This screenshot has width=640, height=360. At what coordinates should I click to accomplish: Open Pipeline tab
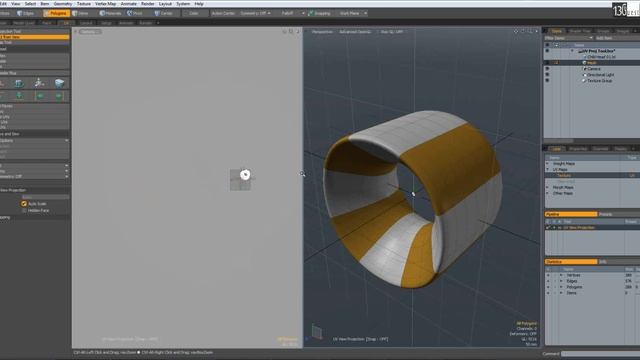(571, 214)
